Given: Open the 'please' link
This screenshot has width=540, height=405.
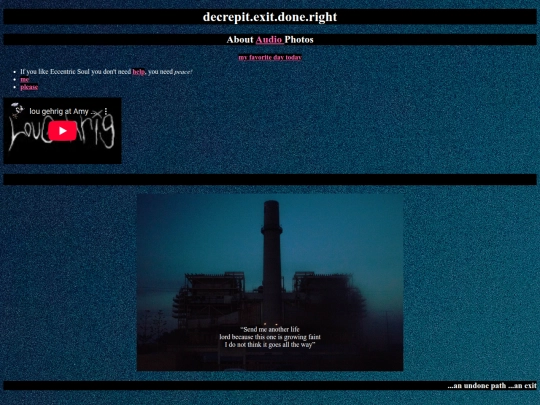Looking at the screenshot, I should (x=29, y=87).
